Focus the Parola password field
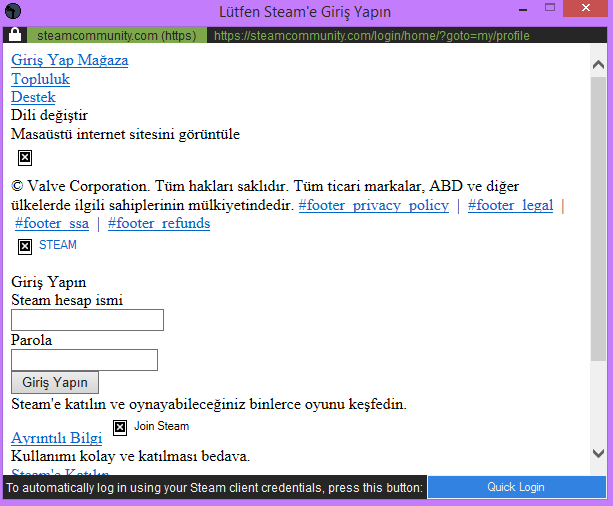Screen dimensions: 613x506 coord(84,360)
